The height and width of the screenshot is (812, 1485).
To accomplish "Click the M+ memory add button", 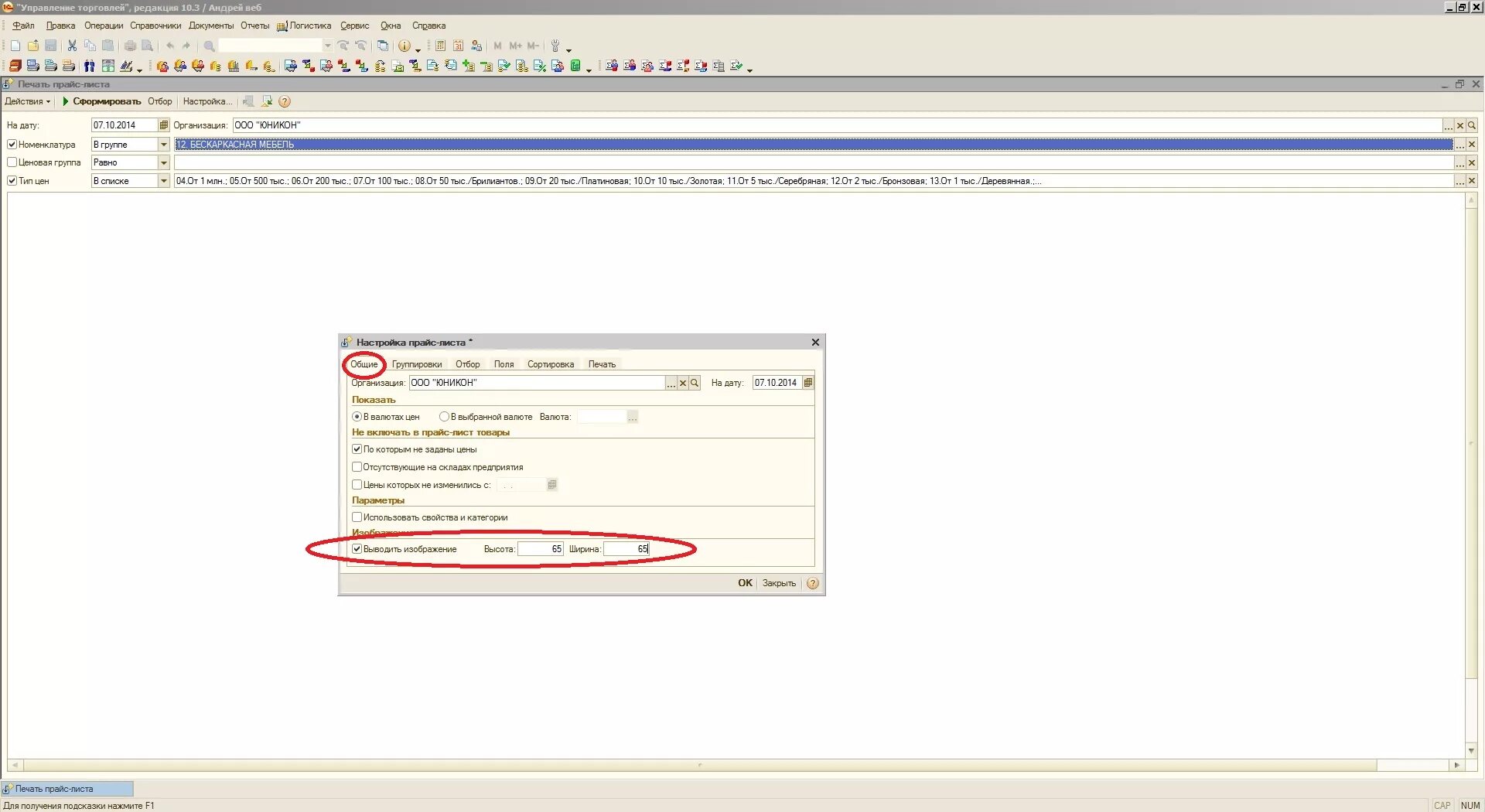I will [515, 46].
